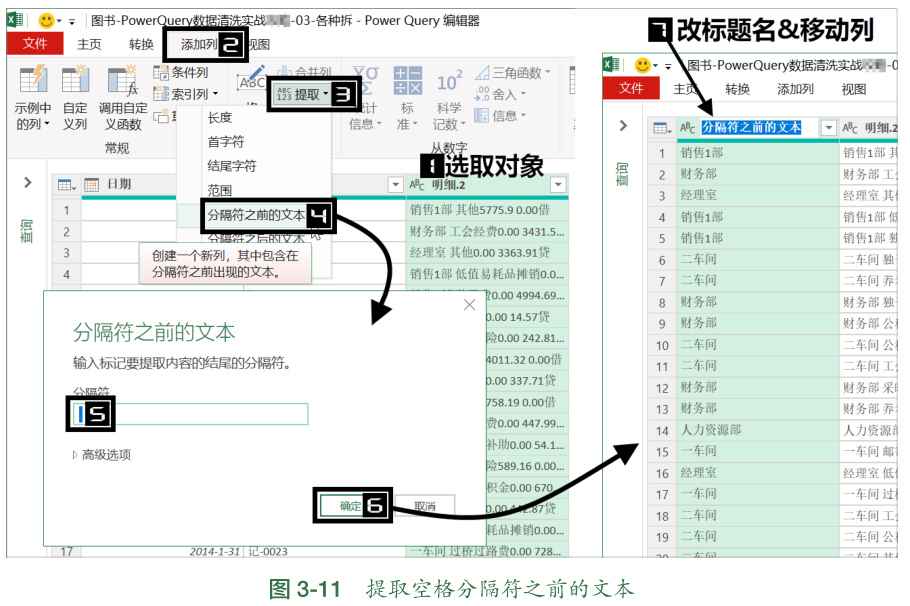910x606 pixels.
Task: Open filter dropdown of 分隔符之前的文本 column
Action: click(829, 128)
